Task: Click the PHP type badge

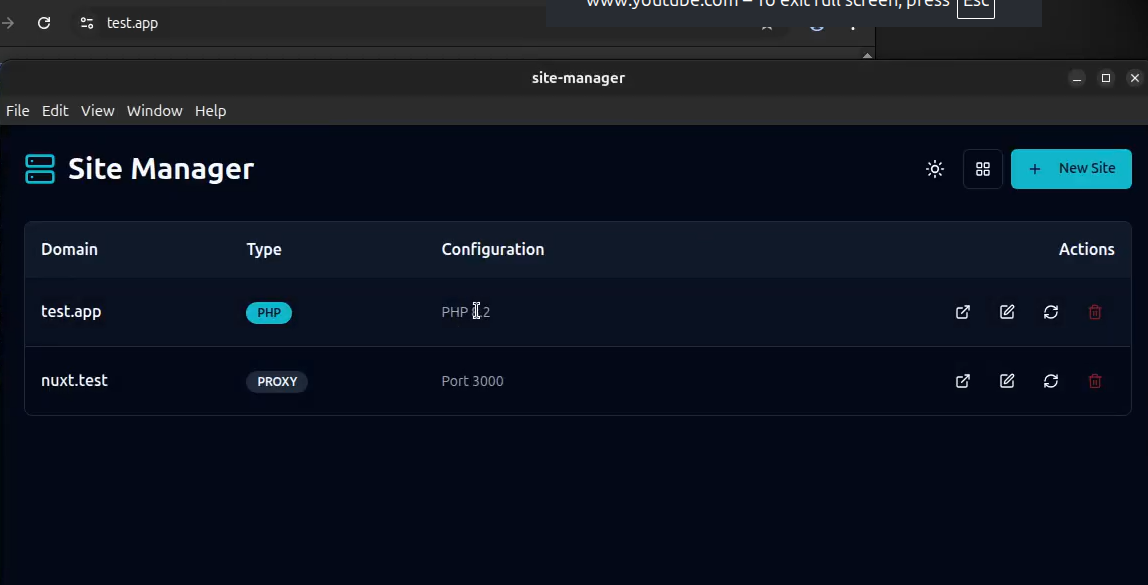Action: [268, 313]
